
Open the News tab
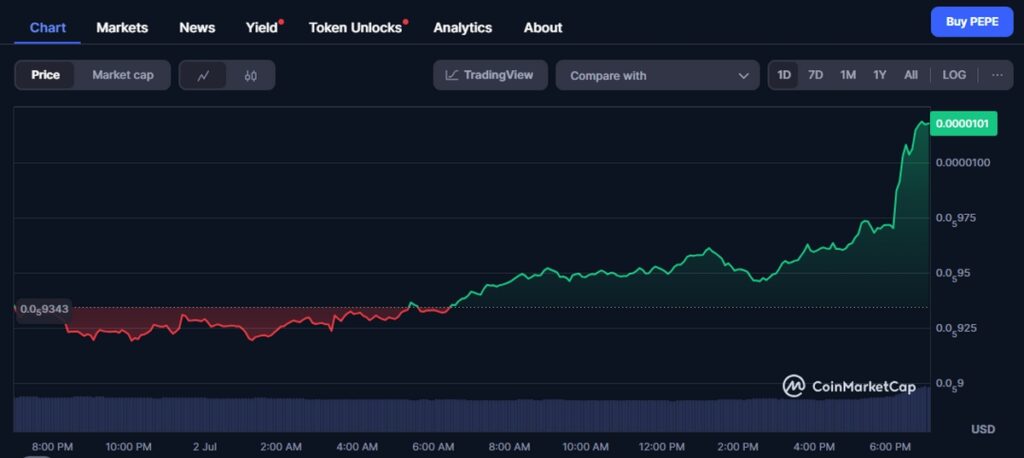[x=197, y=27]
